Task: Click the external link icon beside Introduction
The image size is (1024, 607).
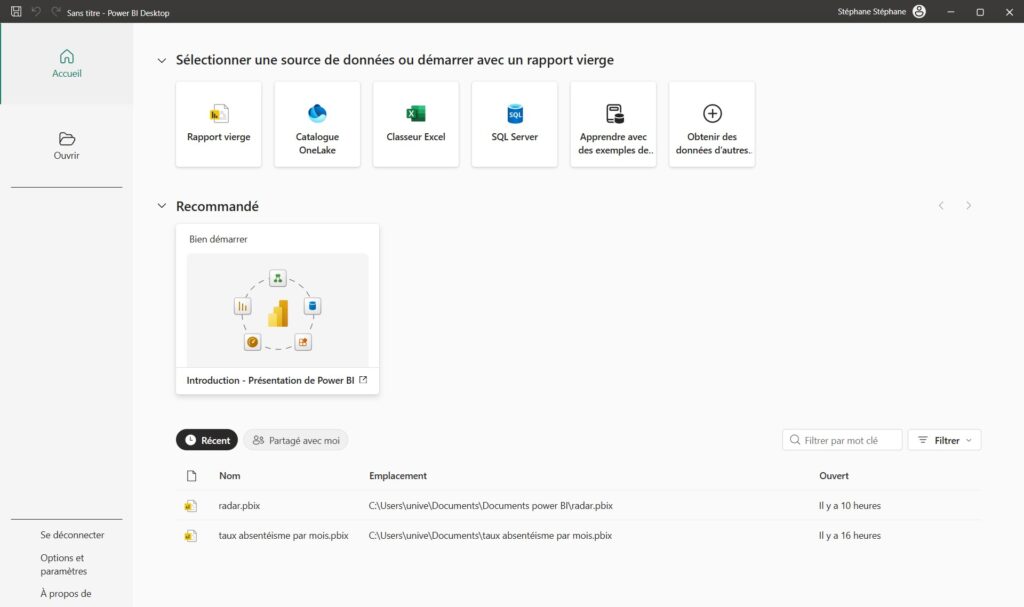Action: pos(363,380)
